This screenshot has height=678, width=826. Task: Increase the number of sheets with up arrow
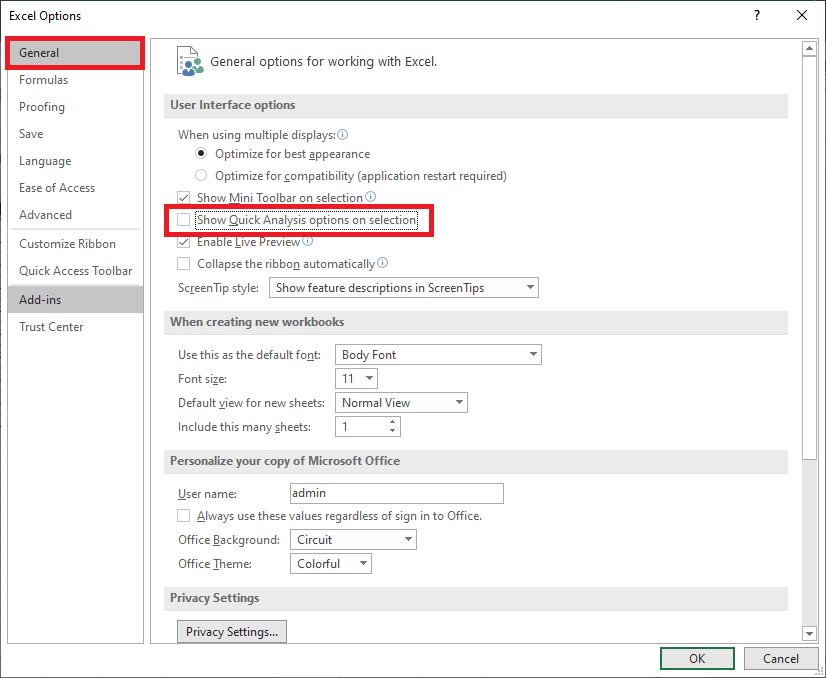pyautogui.click(x=392, y=422)
